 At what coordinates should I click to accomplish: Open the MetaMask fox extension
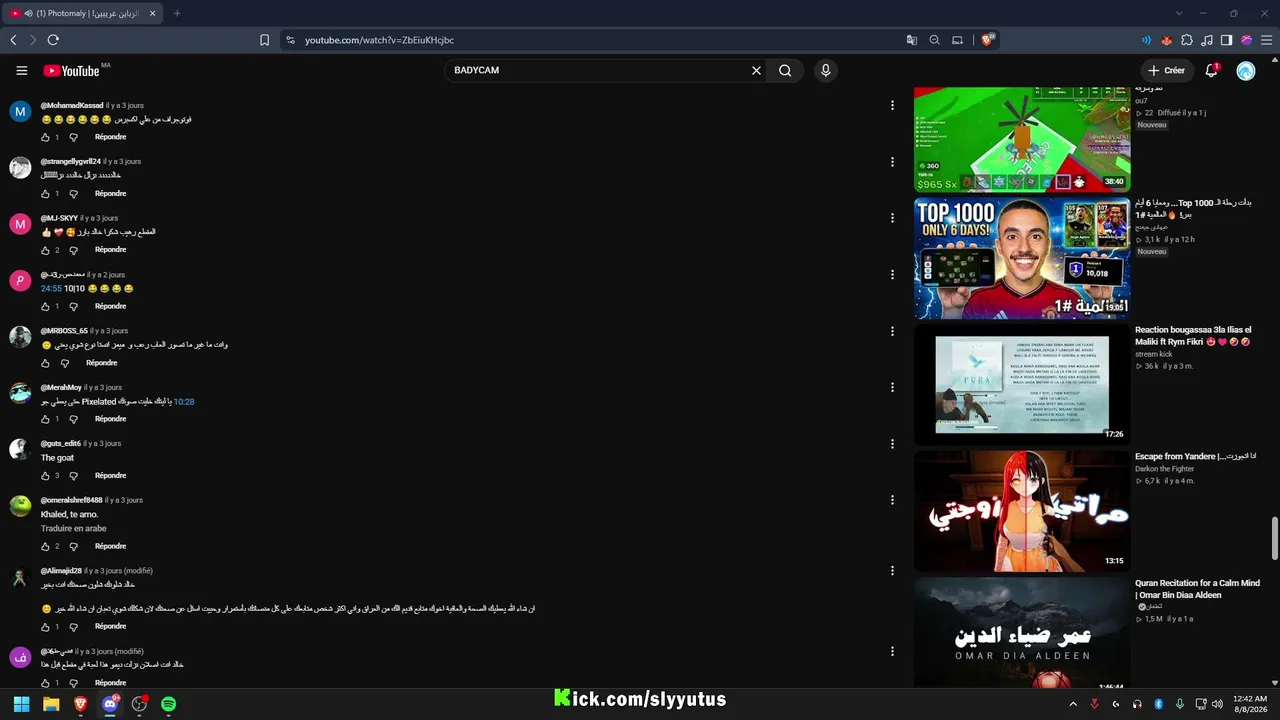(x=1166, y=40)
